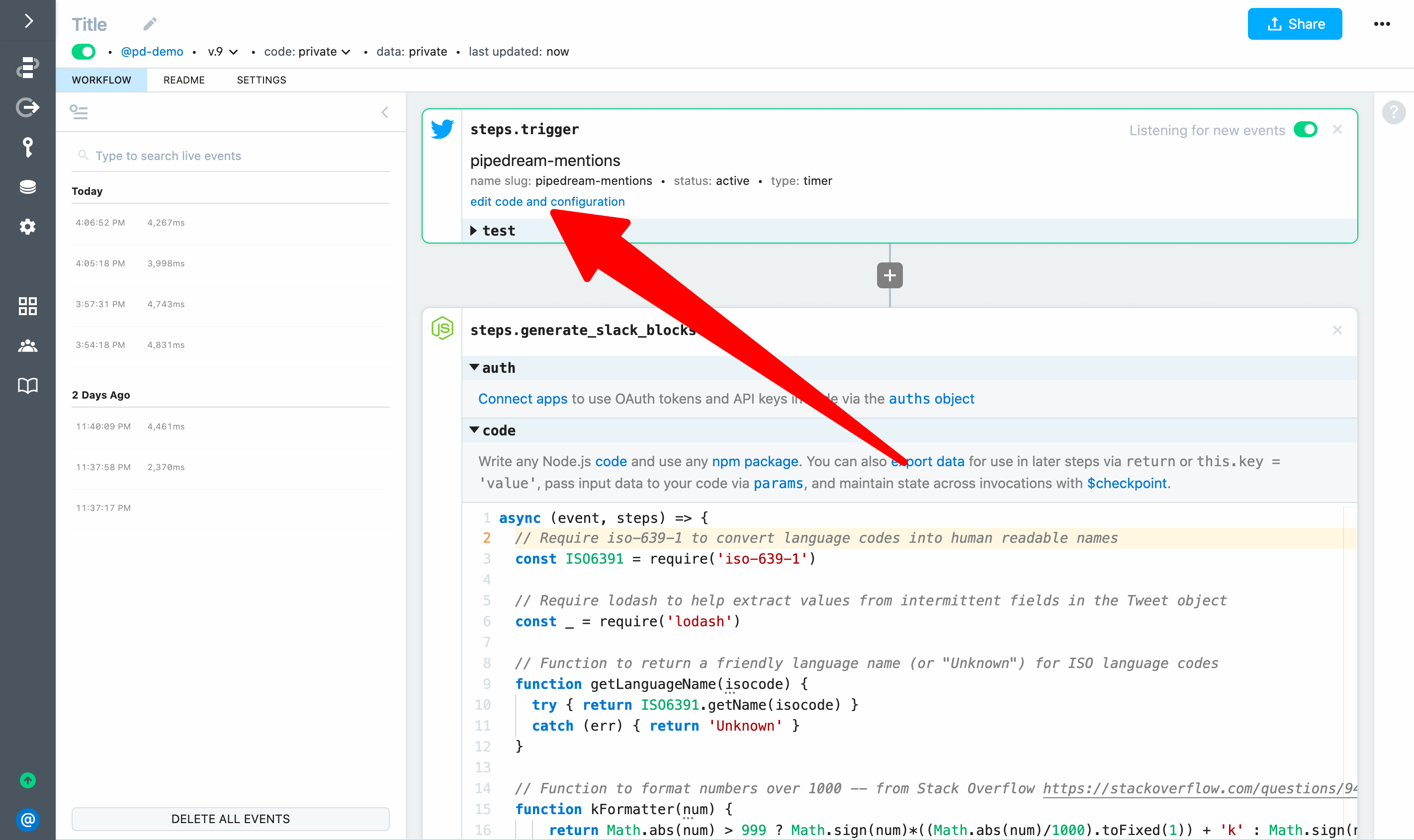This screenshot has width=1414, height=840.
Task: Open the v.9 version dropdown
Action: (222, 52)
